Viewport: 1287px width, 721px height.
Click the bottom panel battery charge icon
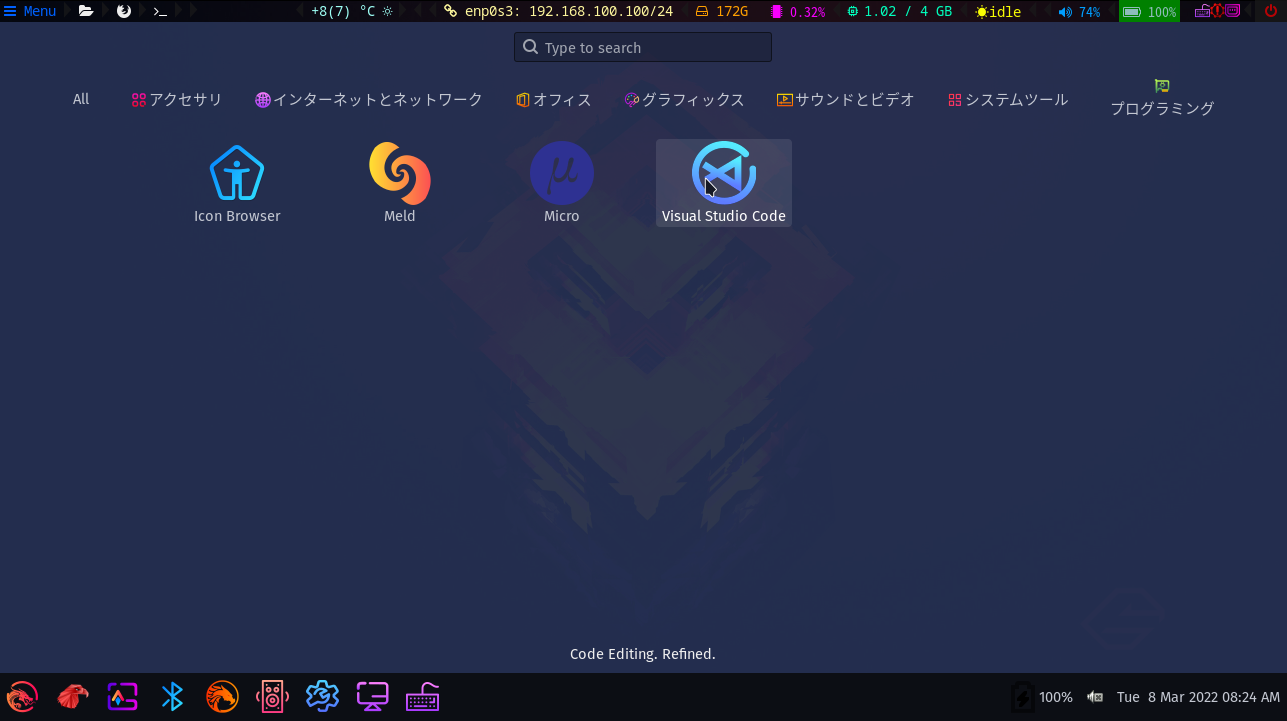pos(1022,697)
